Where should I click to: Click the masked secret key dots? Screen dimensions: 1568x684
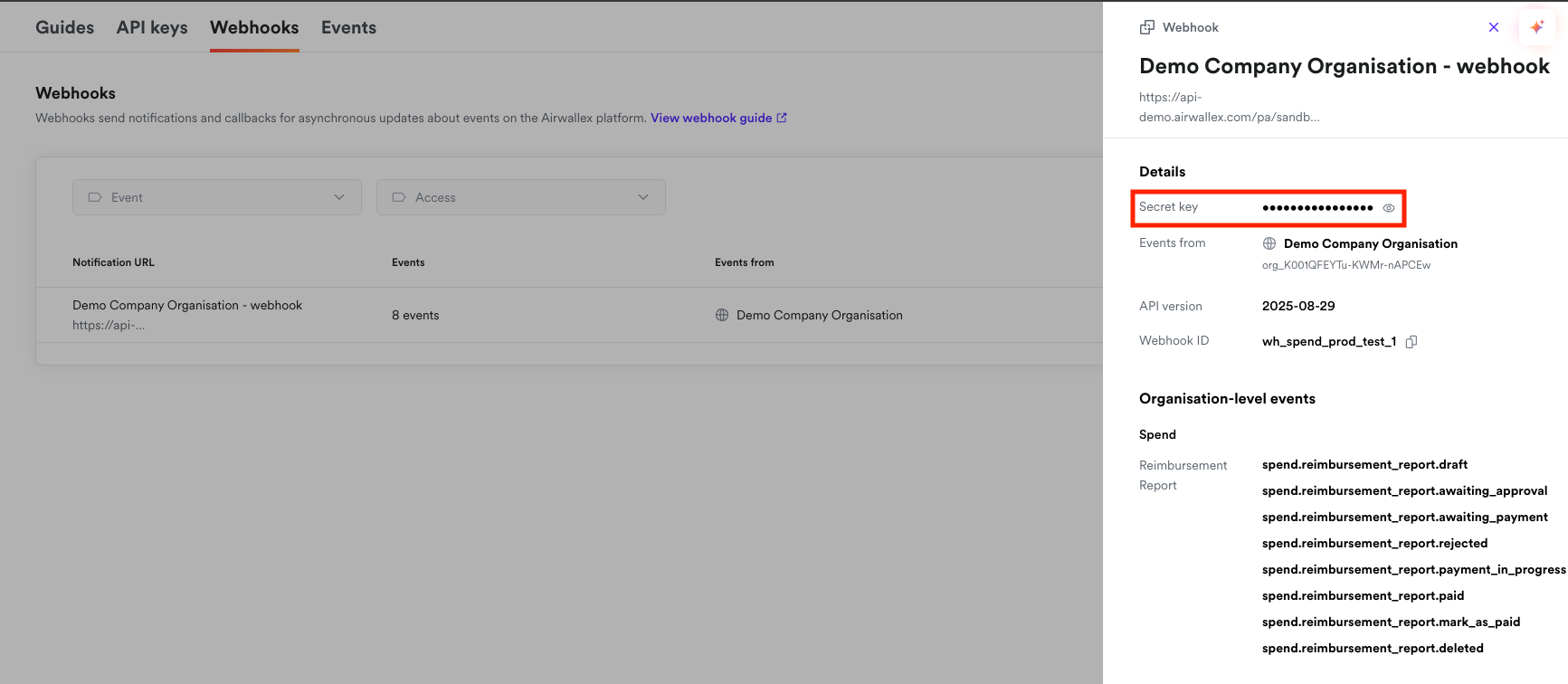(1317, 208)
